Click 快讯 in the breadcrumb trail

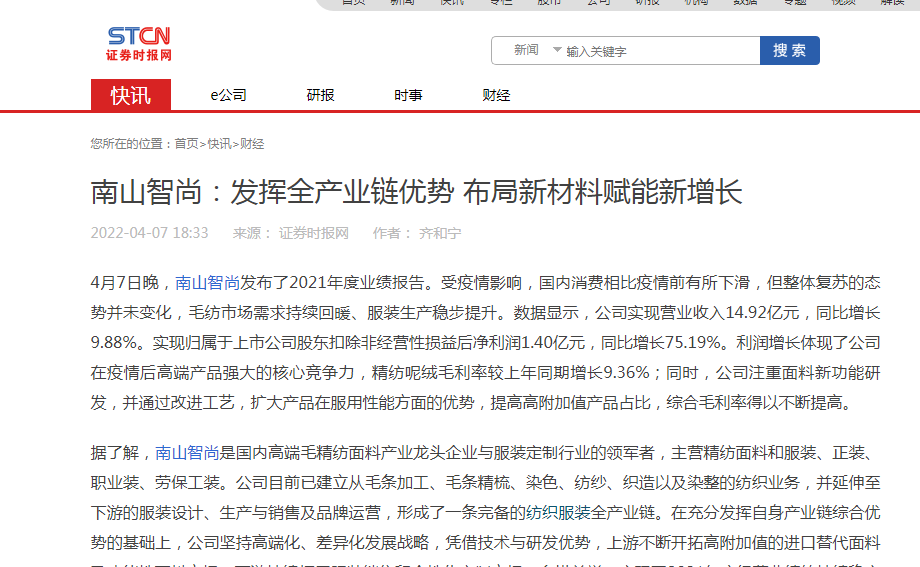tap(219, 144)
